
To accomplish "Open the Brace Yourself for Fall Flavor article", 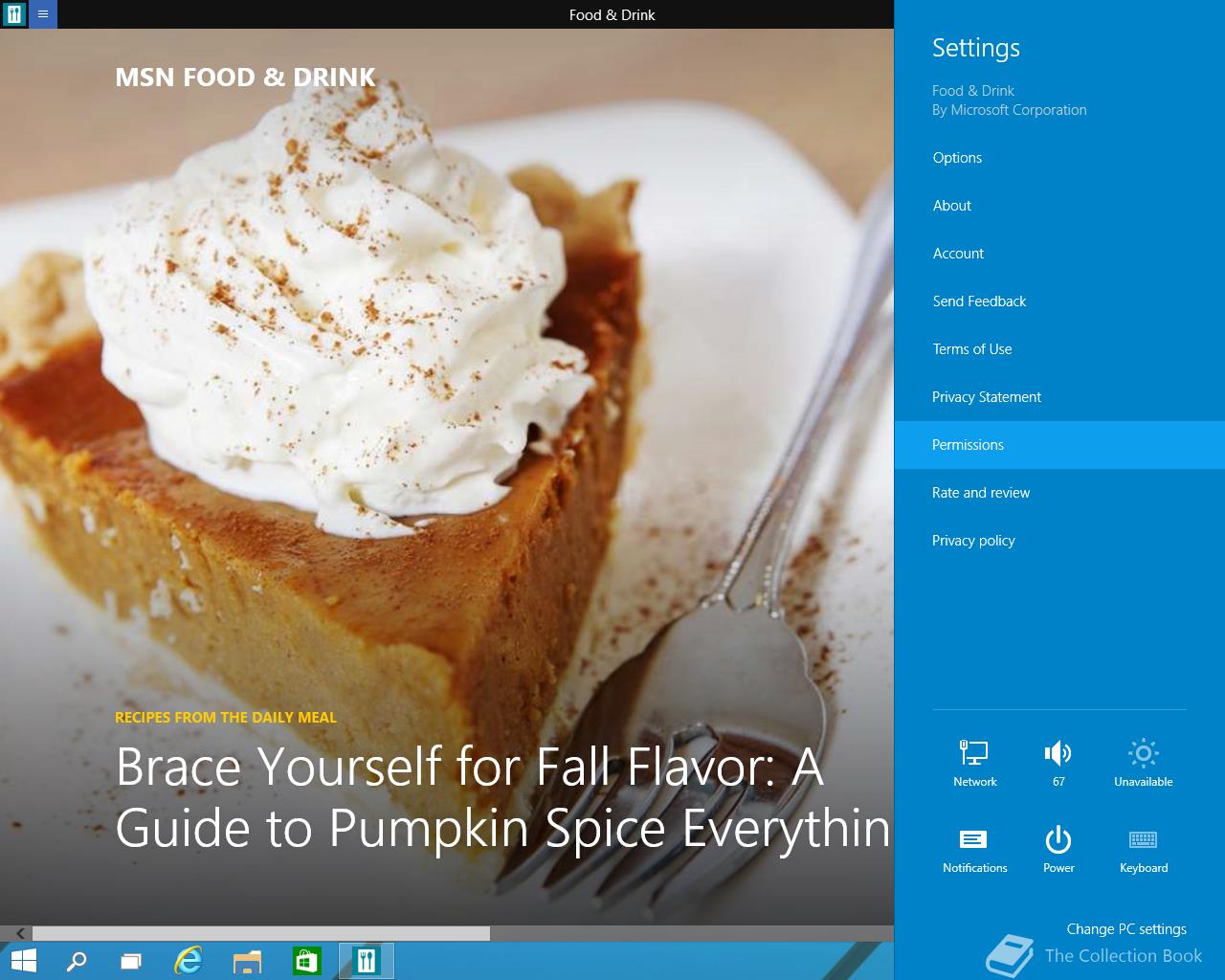I will pos(502,796).
